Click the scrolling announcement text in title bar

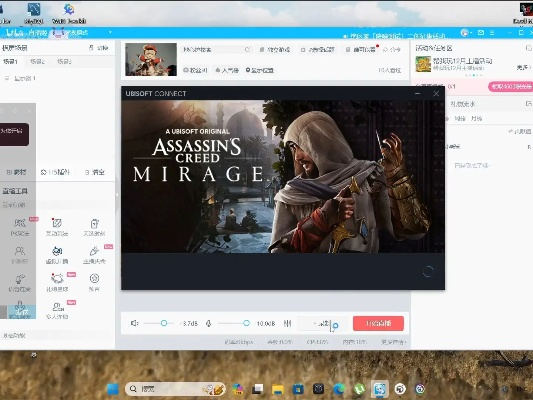click(x=398, y=36)
